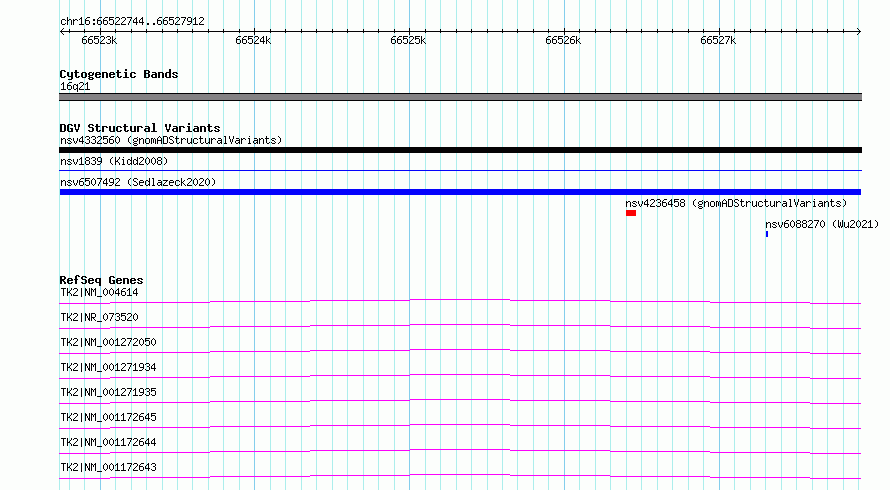Screen dimensions: 890x490
Task: Click the magenta TK2|NM_001172644 transcript line
Action: pos(460,451)
